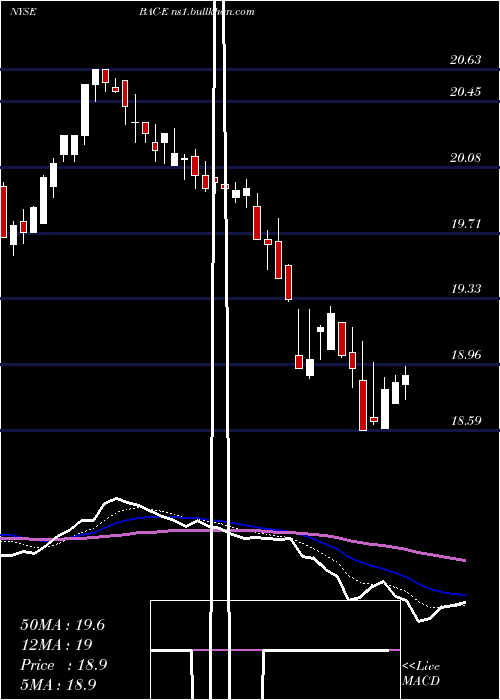Click the 19.33 price level label

[466, 288]
